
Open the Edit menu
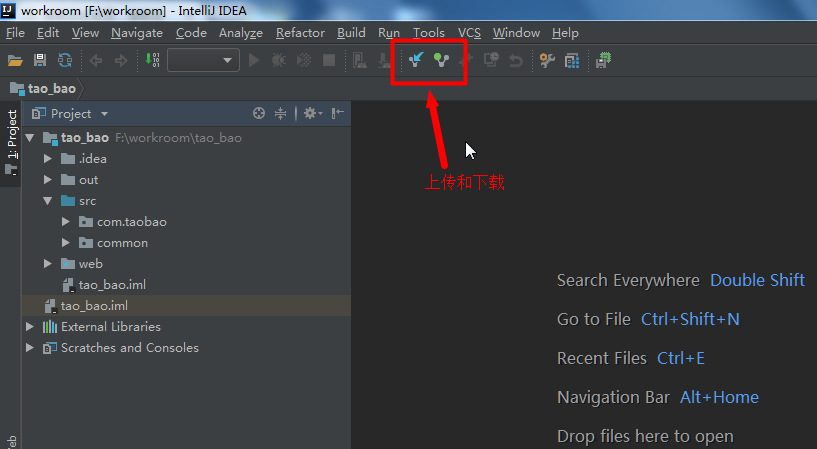(48, 33)
